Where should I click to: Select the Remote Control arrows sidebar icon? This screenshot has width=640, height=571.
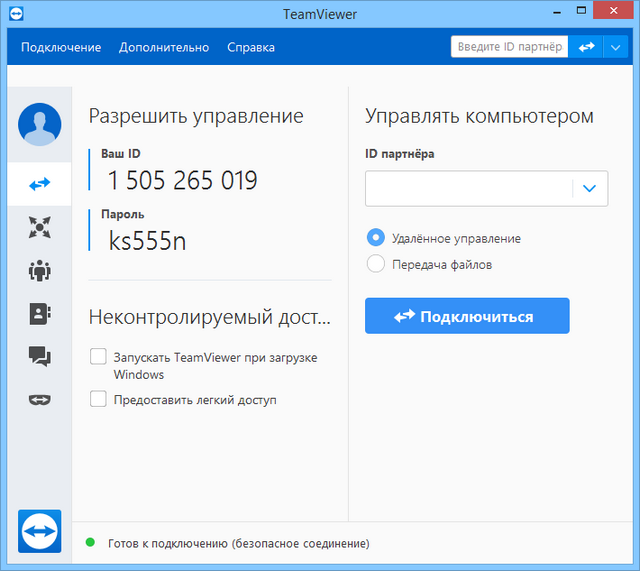pyautogui.click(x=39, y=184)
